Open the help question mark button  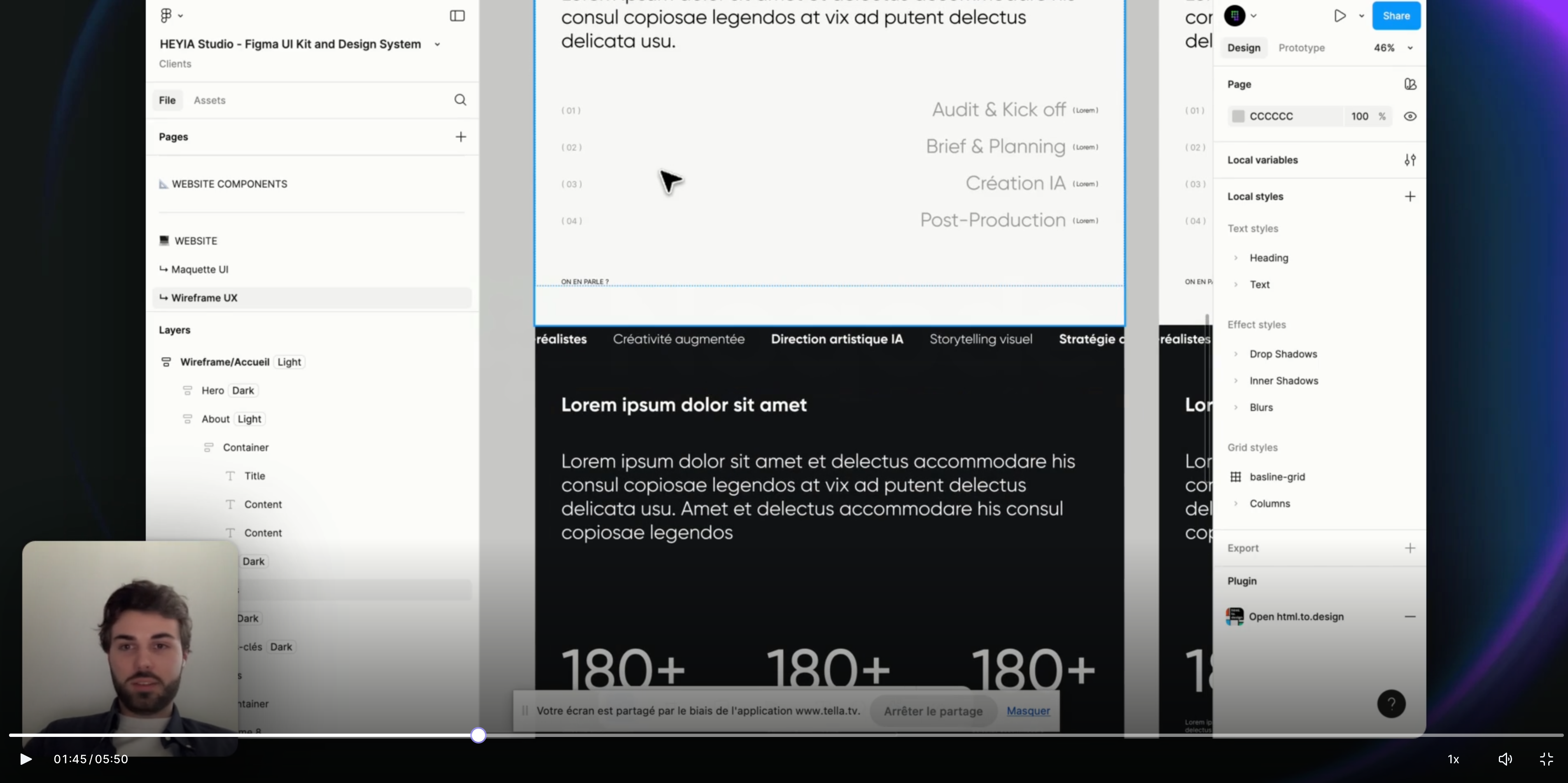click(1391, 704)
